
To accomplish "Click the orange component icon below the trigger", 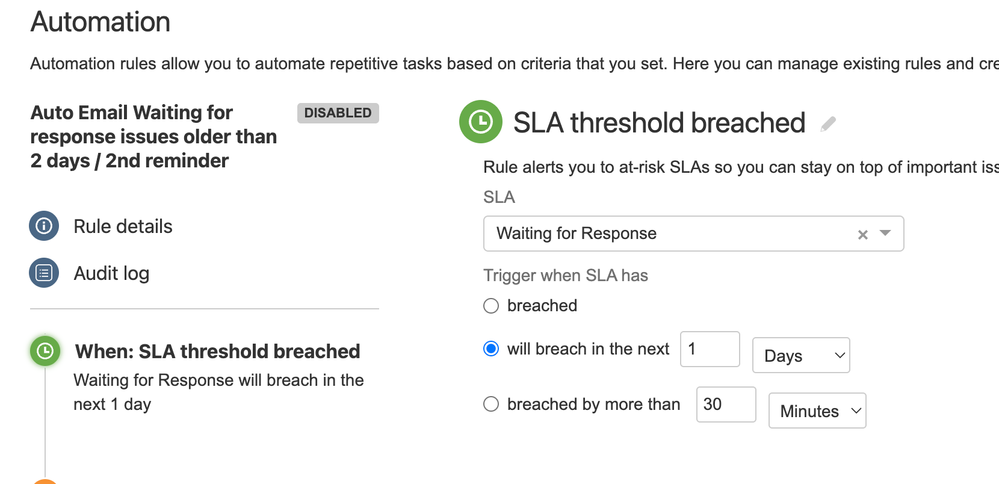I will (45, 481).
